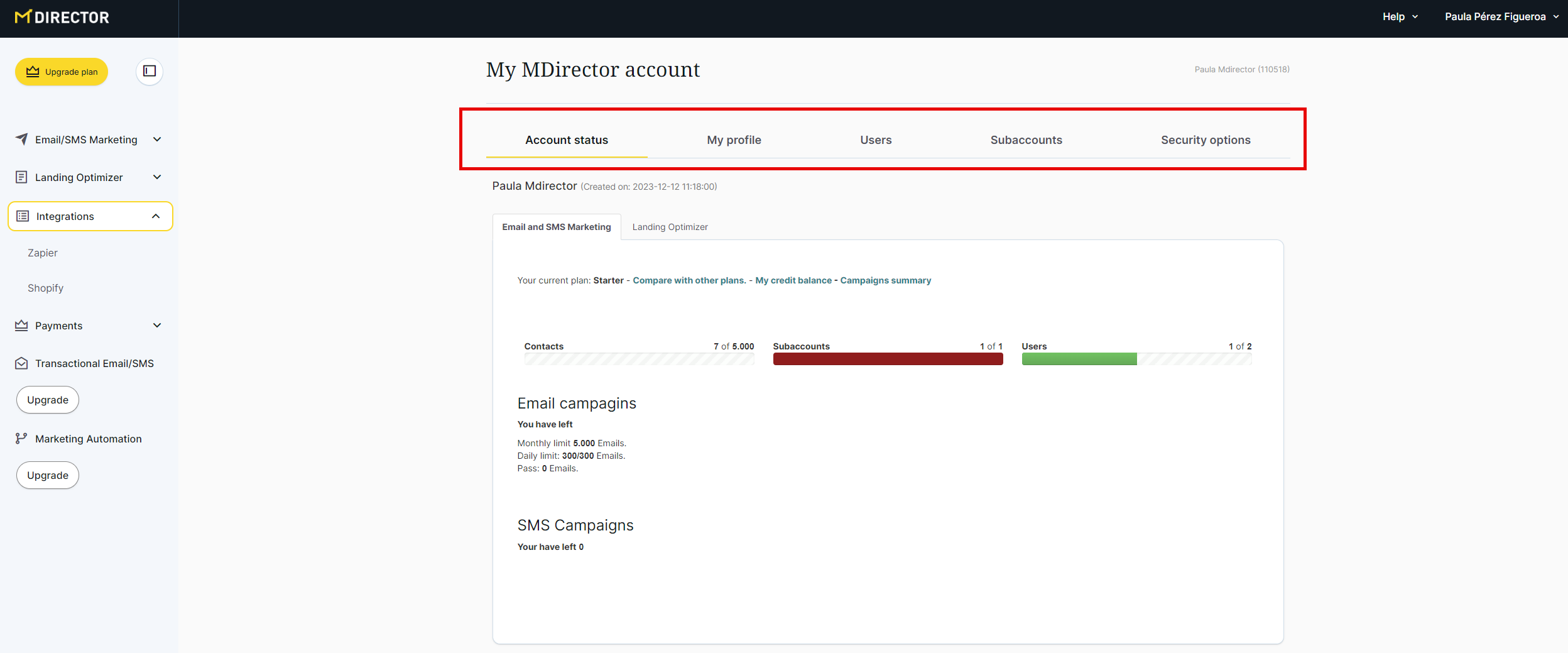Viewport: 1568px width, 653px height.
Task: Click the Email/SMS Marketing paper plane icon
Action: point(21,140)
